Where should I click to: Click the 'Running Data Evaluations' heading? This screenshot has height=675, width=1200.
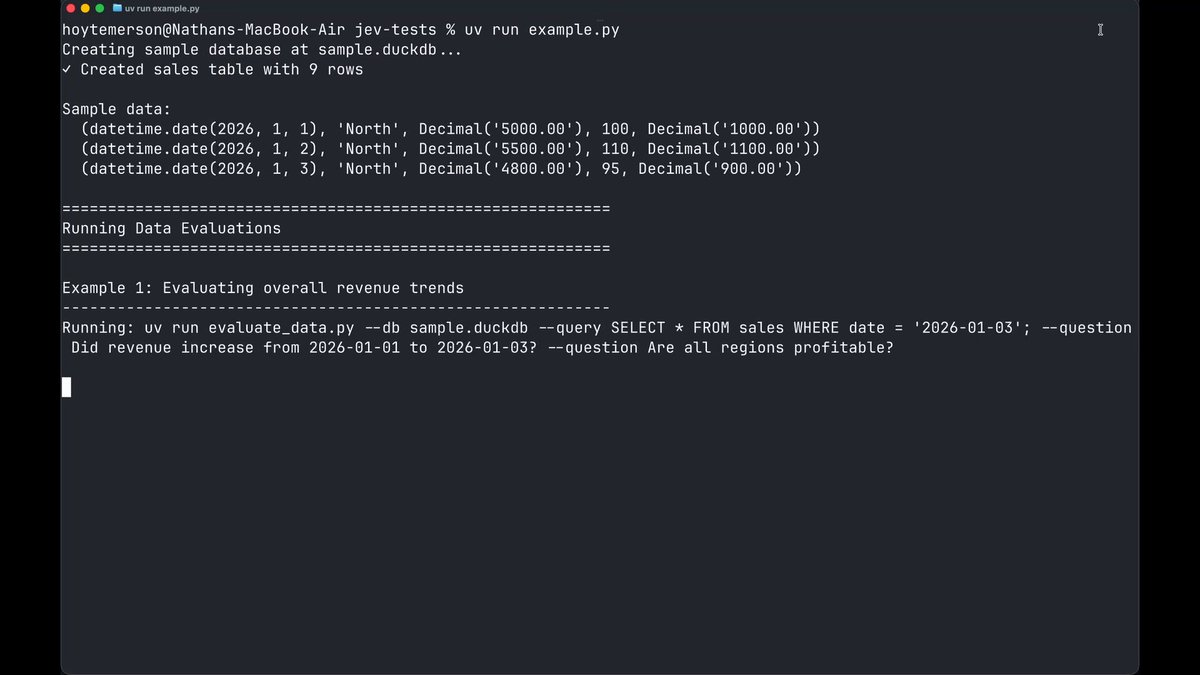pyautogui.click(x=171, y=229)
